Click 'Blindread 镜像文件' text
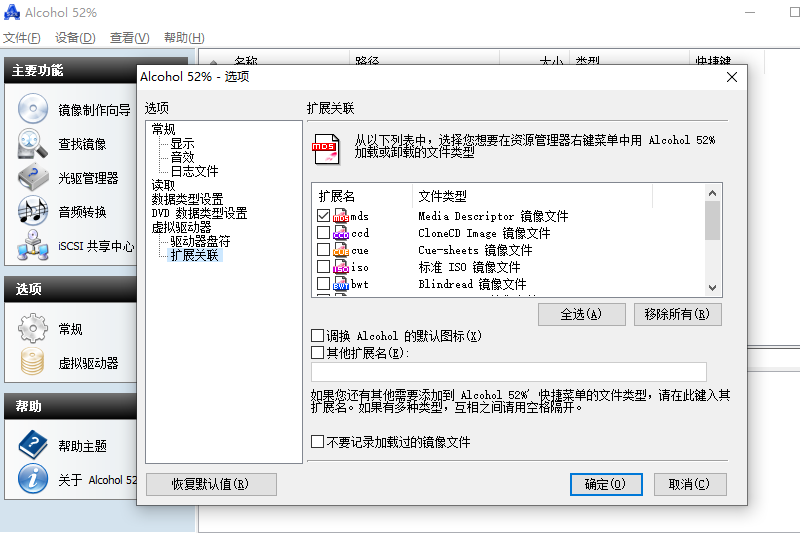This screenshot has height=533, width=800. click(472, 284)
